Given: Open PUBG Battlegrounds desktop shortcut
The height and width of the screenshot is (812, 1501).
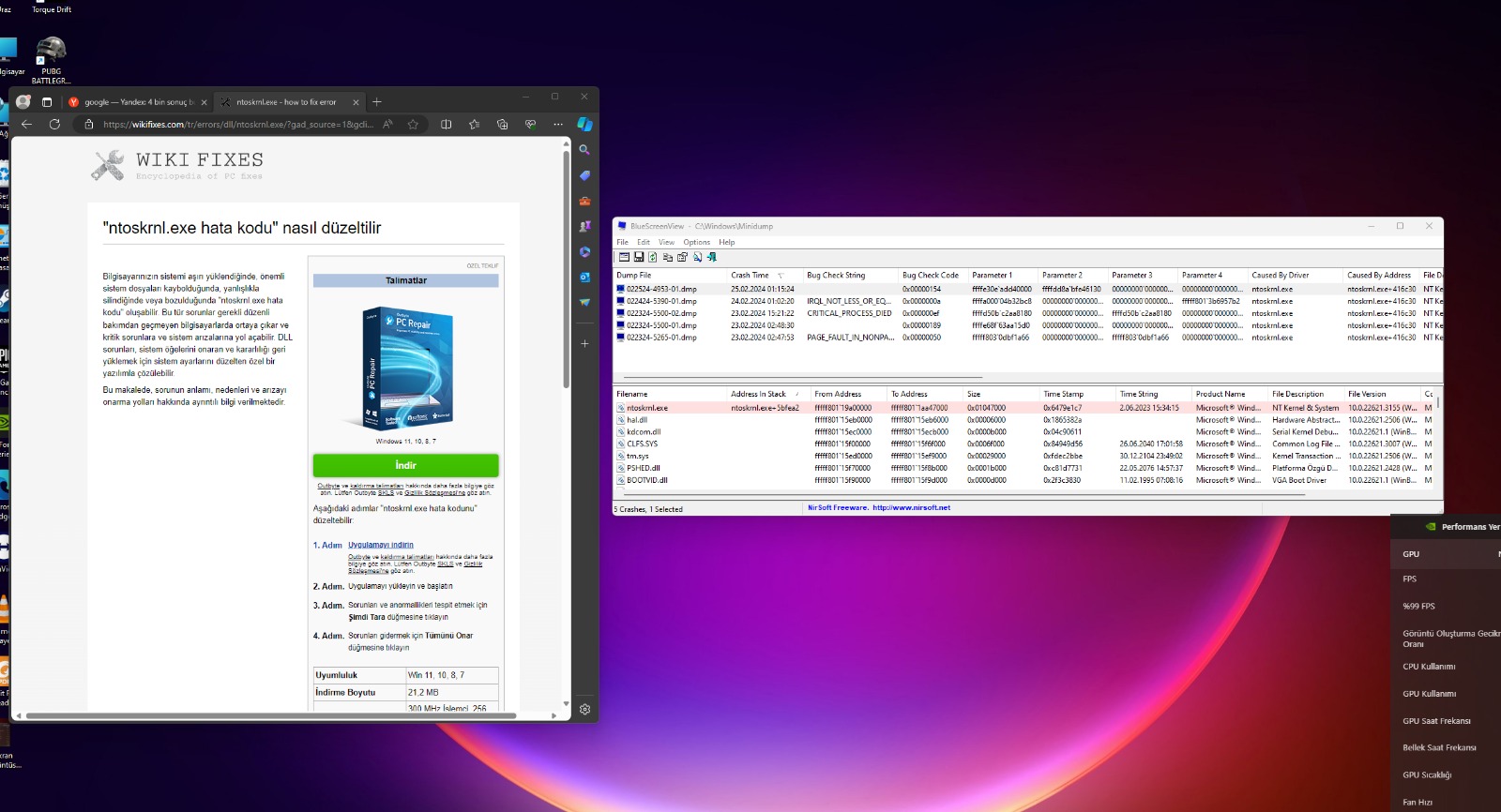Looking at the screenshot, I should [x=51, y=61].
